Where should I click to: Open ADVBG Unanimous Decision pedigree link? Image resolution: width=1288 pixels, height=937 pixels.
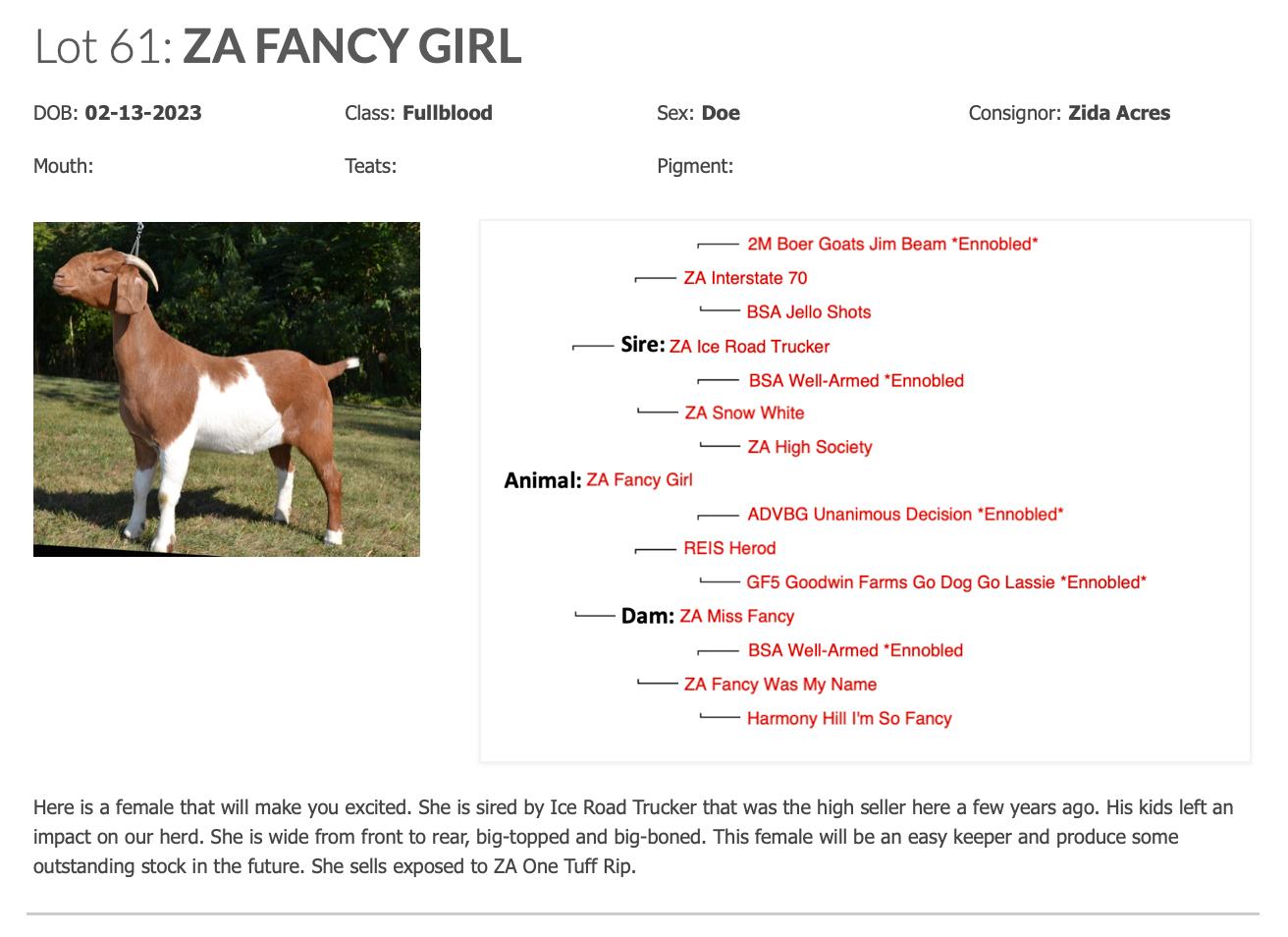click(904, 514)
